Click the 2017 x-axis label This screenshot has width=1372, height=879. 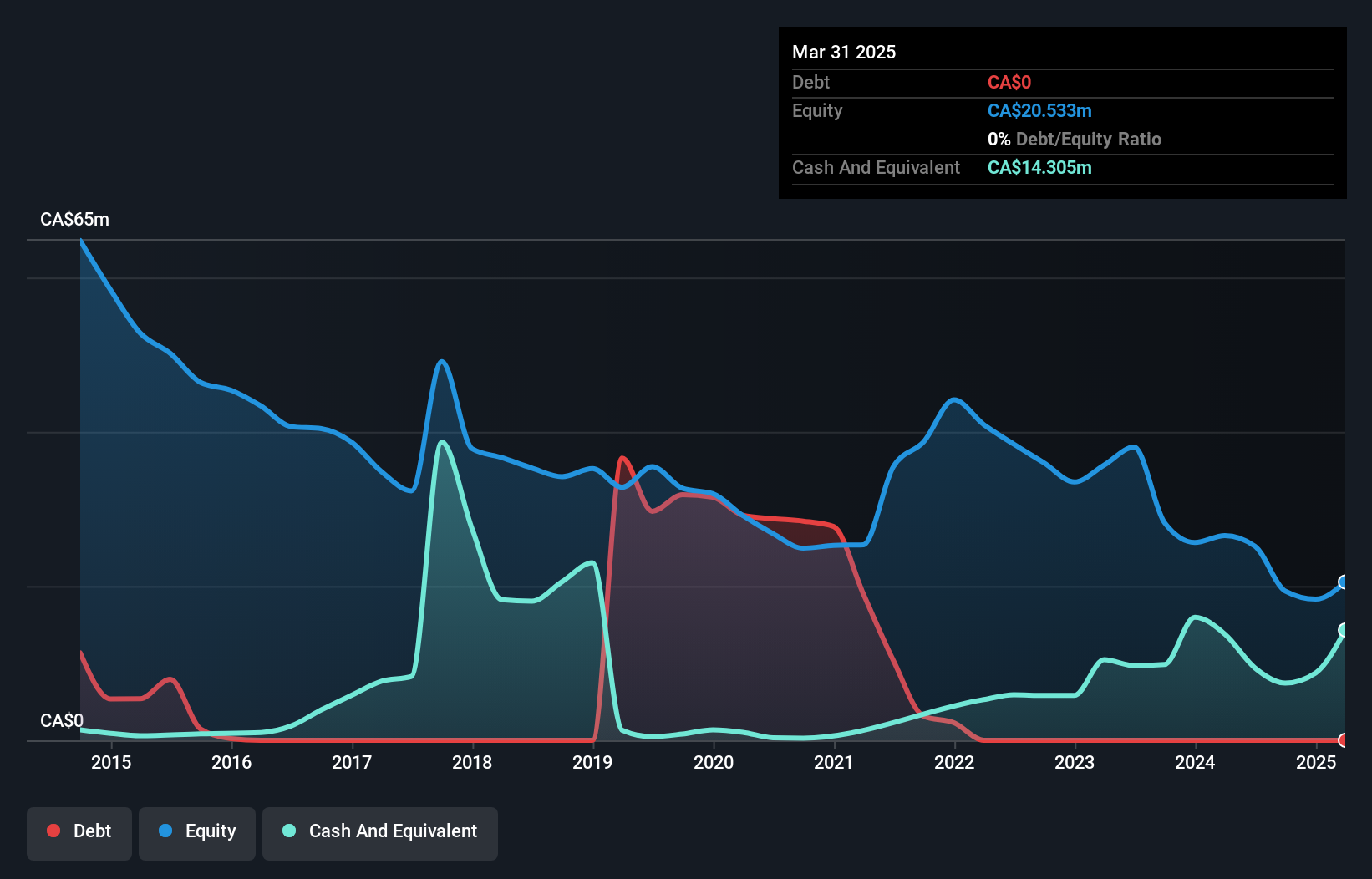pyautogui.click(x=352, y=762)
